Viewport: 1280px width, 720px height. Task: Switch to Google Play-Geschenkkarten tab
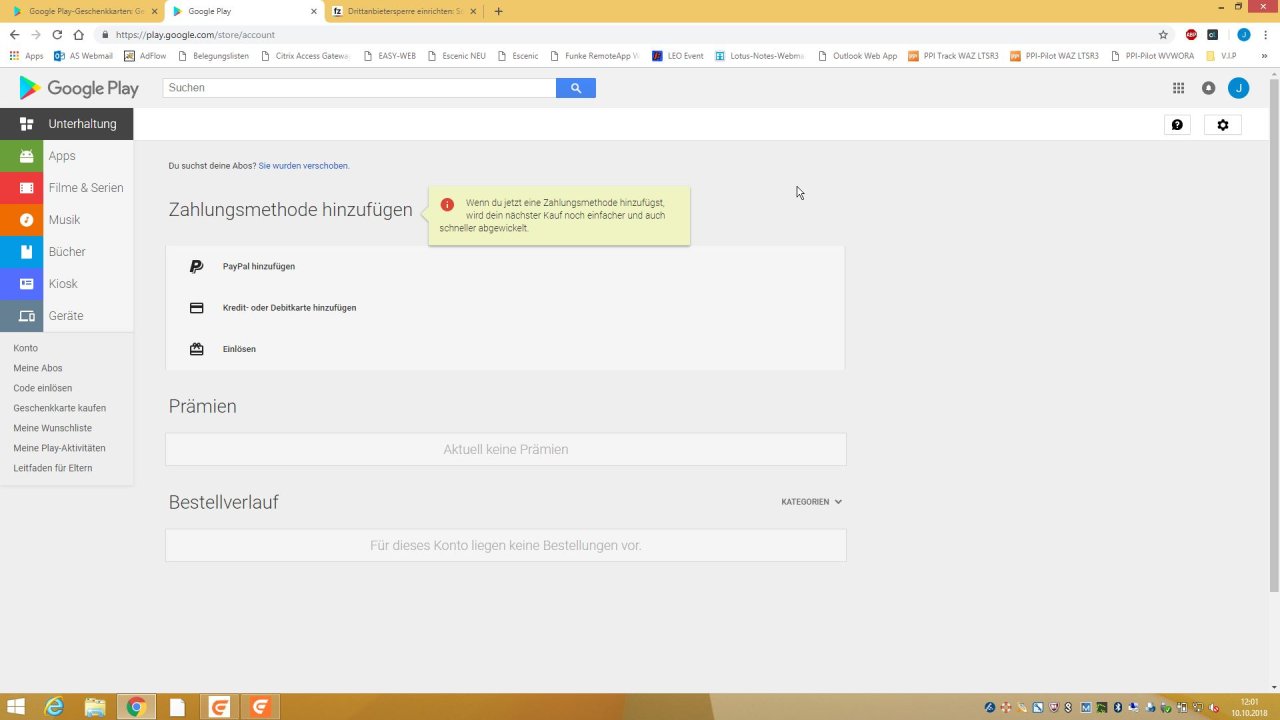[84, 11]
